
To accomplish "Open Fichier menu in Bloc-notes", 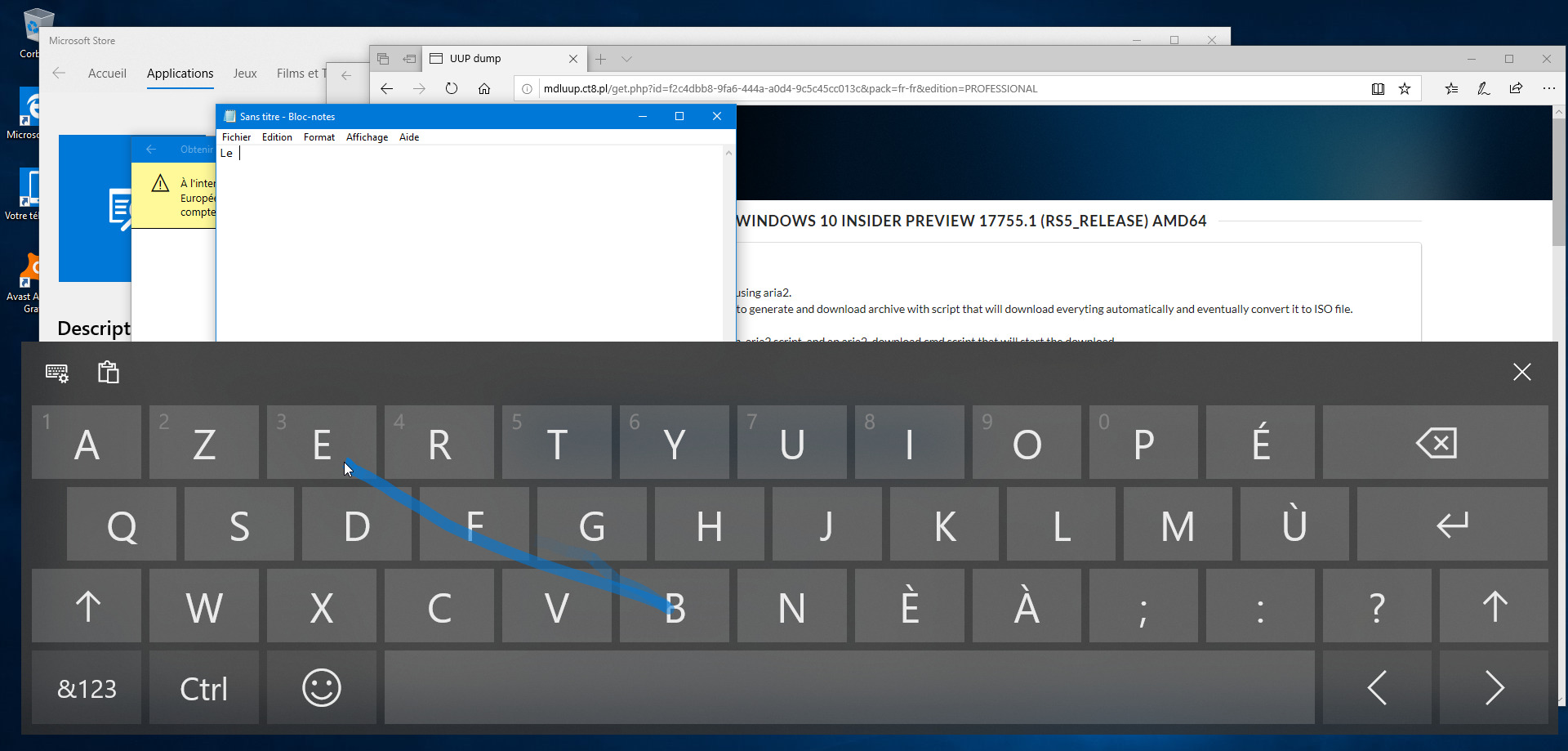I will [236, 137].
